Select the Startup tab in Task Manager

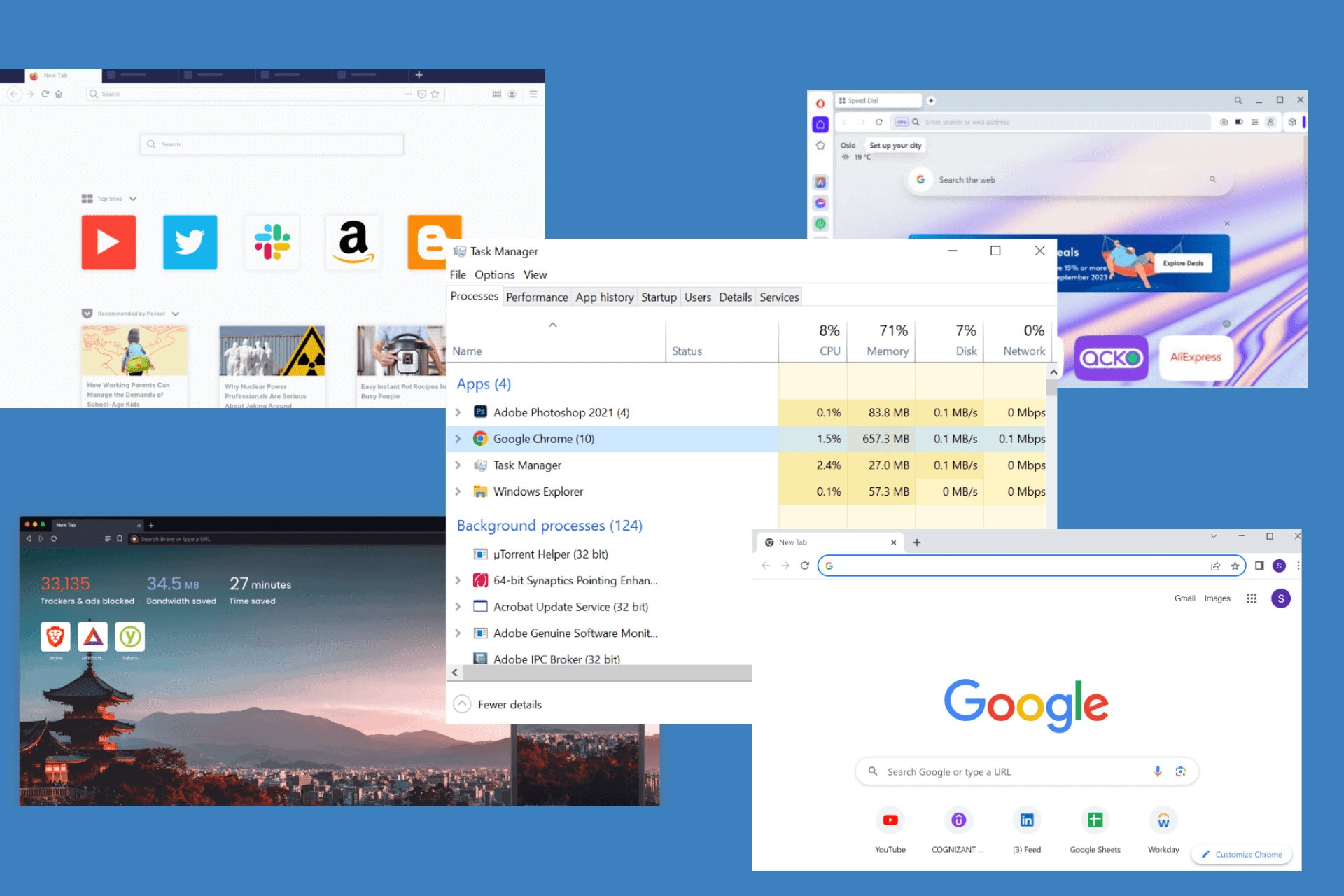coord(660,297)
